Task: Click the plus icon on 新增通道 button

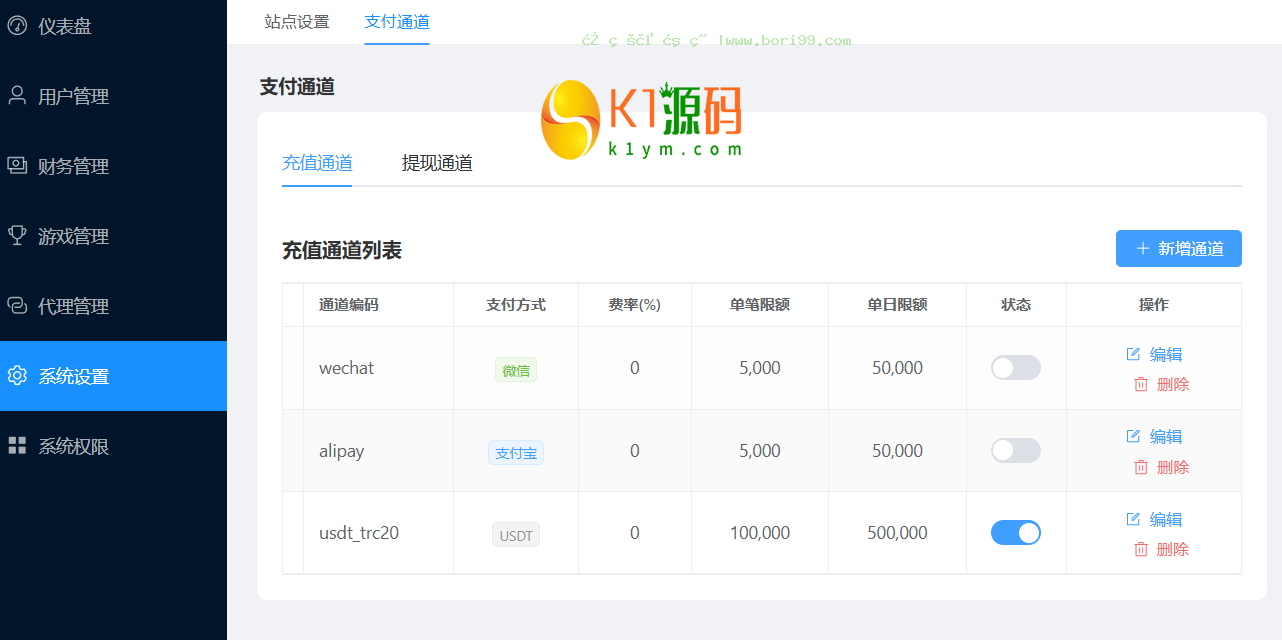Action: [1143, 249]
